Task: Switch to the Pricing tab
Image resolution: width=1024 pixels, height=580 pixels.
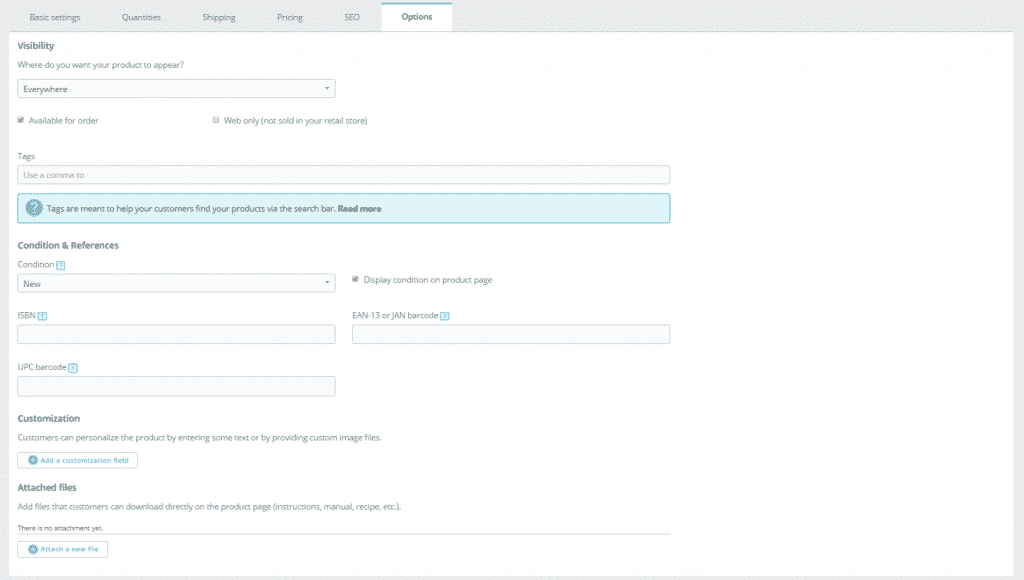Action: coord(289,16)
